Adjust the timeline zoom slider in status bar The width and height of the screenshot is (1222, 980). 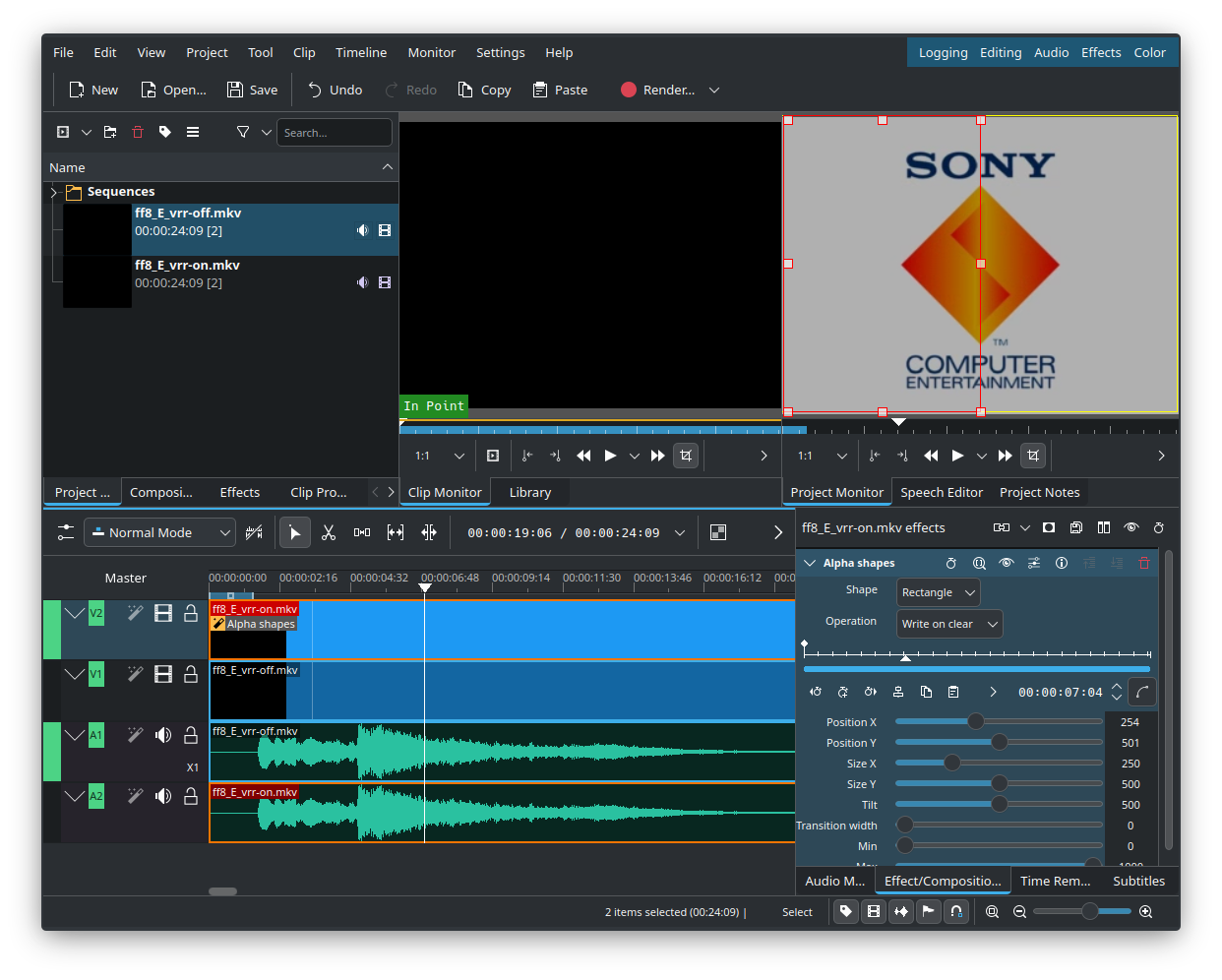click(x=1081, y=912)
